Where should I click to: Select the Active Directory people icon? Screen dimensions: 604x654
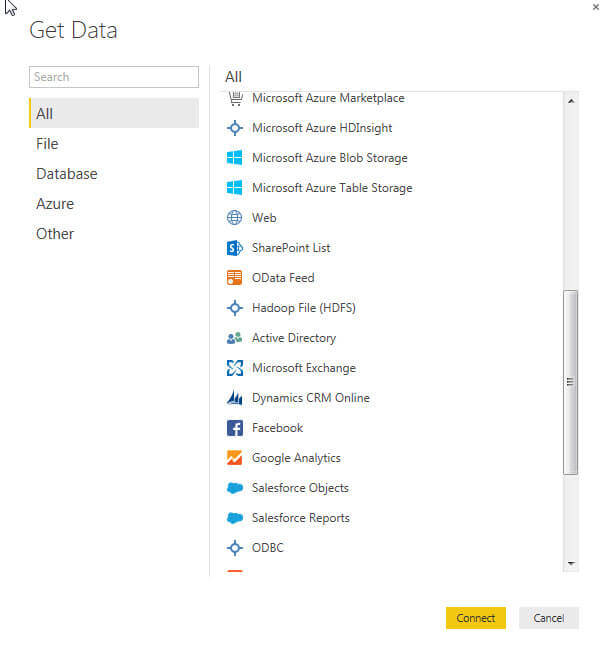(x=235, y=338)
